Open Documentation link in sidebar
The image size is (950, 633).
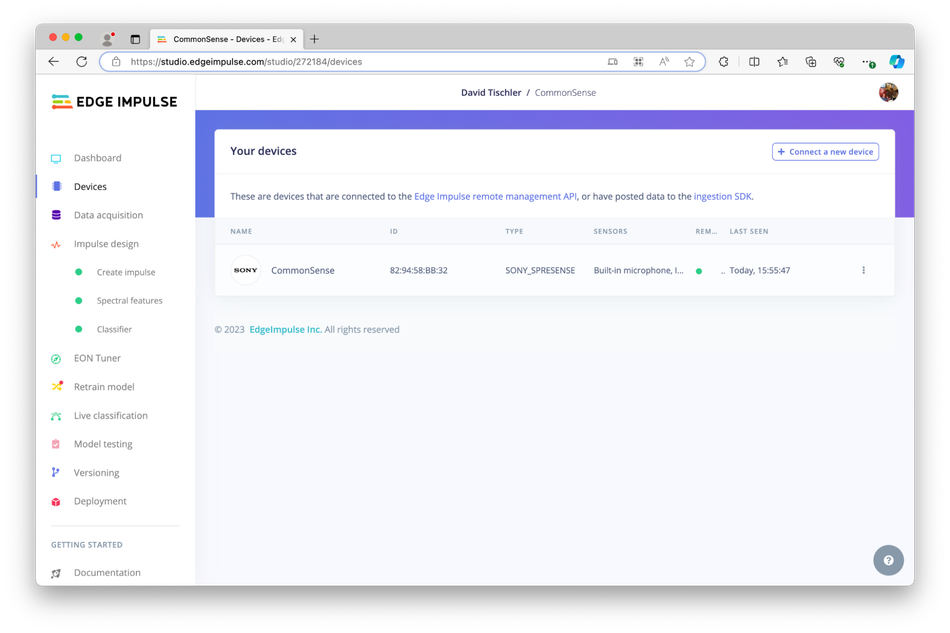pyautogui.click(x=107, y=572)
